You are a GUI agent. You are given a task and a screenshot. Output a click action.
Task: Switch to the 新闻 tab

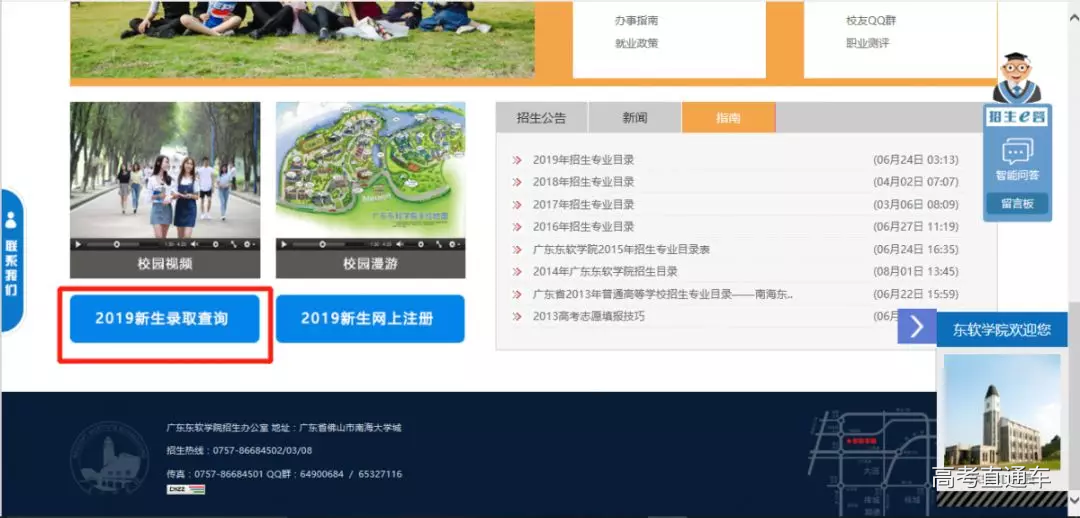(635, 118)
